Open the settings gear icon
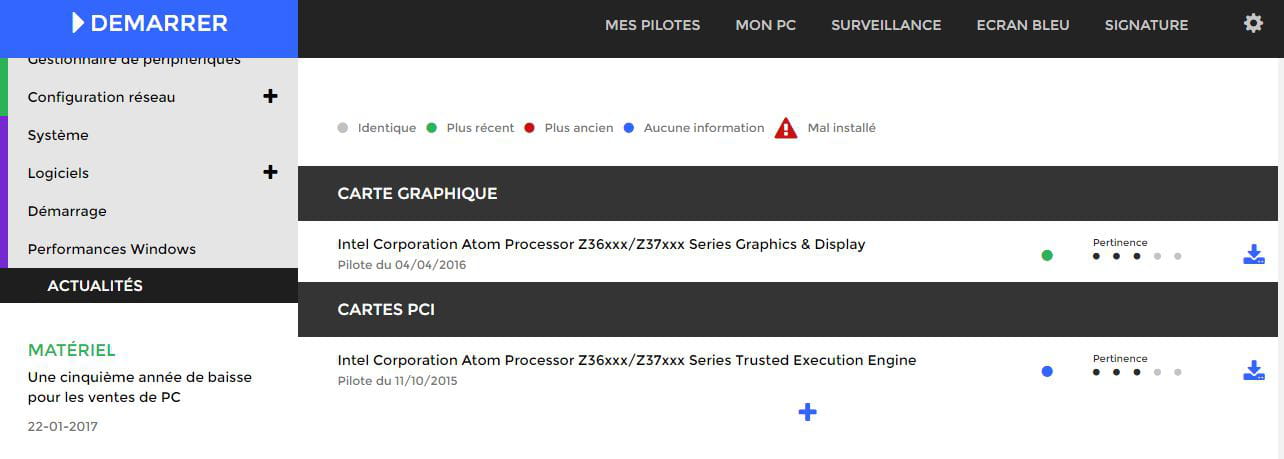The height and width of the screenshot is (459, 1284). [1253, 23]
